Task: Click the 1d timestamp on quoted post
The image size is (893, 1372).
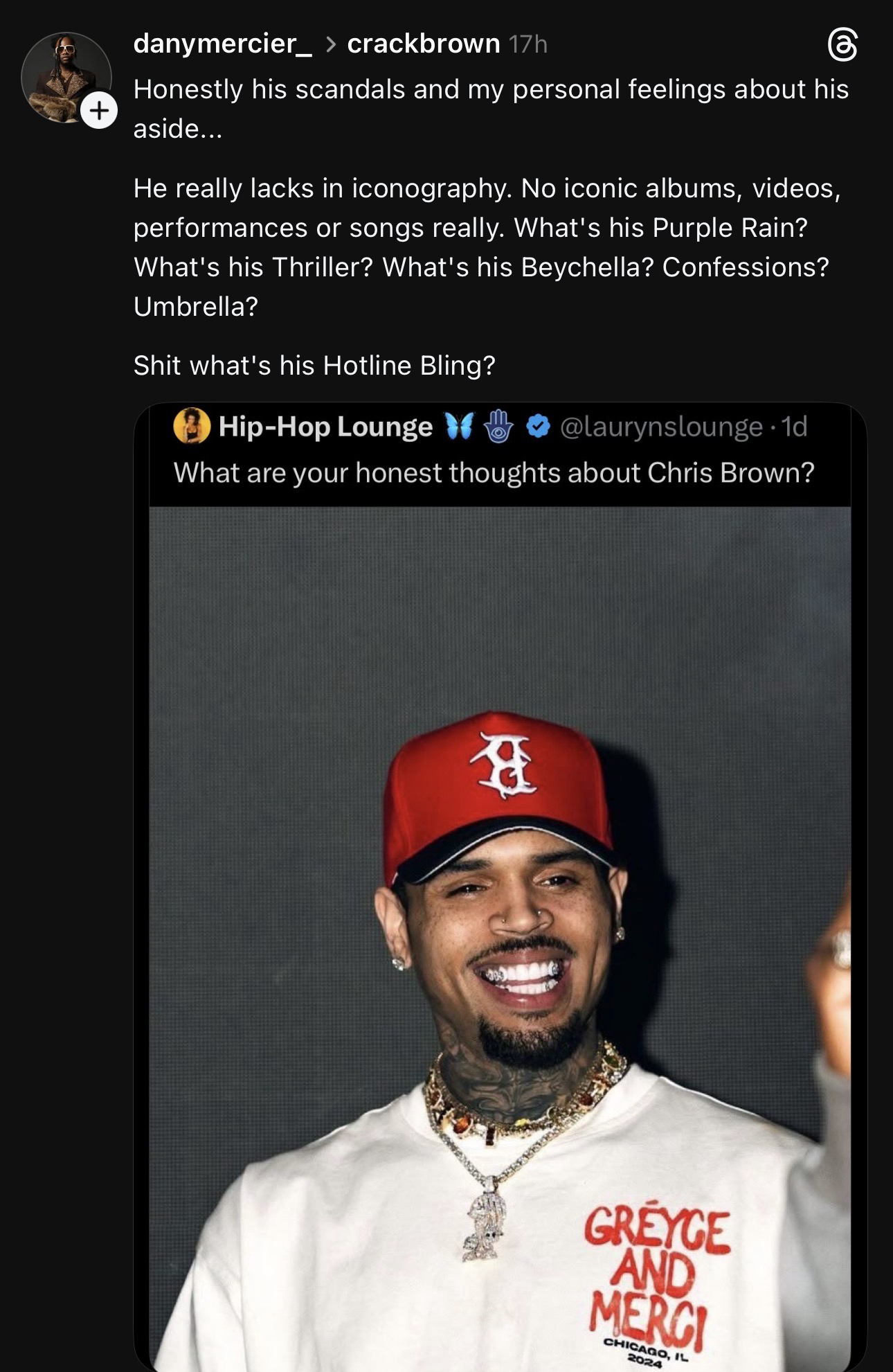Action: tap(794, 427)
